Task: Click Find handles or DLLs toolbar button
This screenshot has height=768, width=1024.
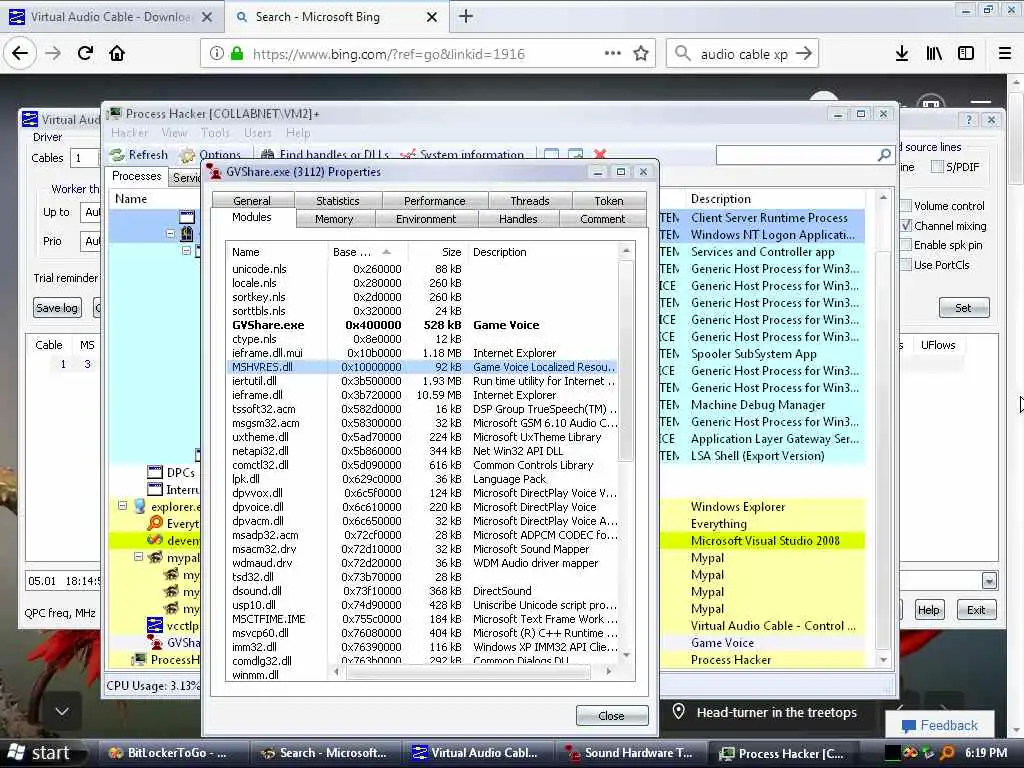Action: [325, 155]
